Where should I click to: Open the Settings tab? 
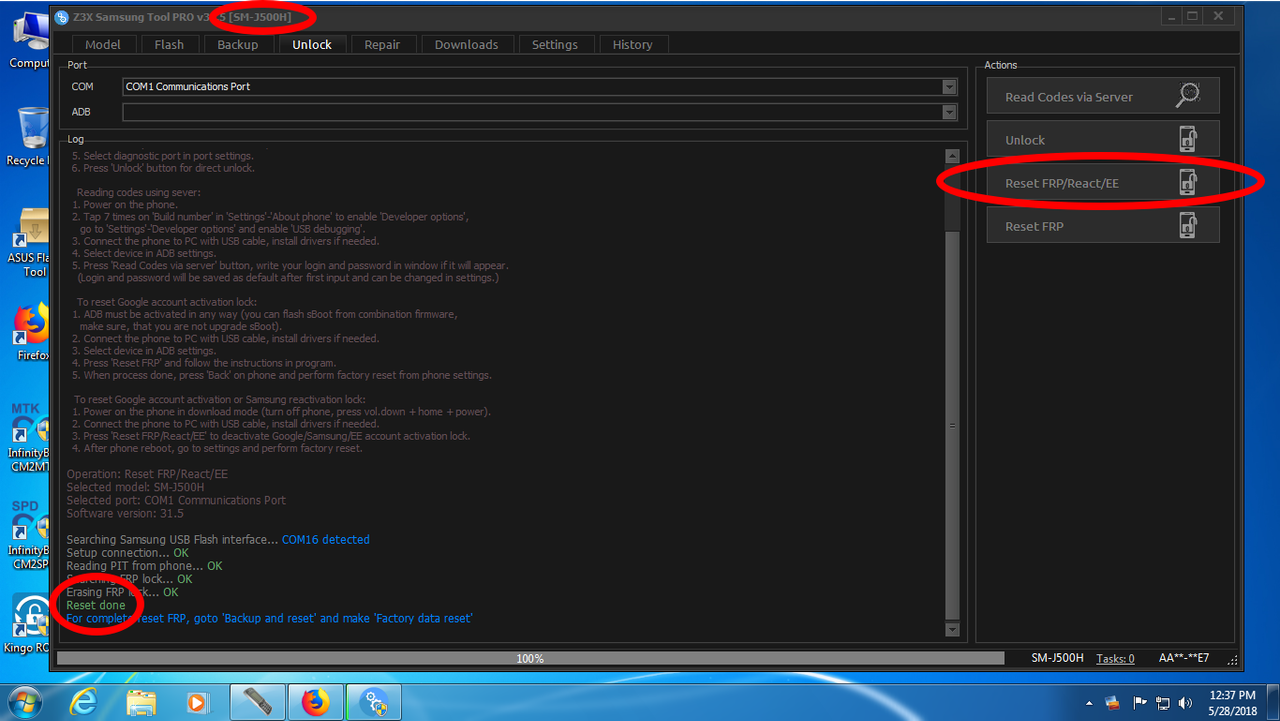coord(555,44)
